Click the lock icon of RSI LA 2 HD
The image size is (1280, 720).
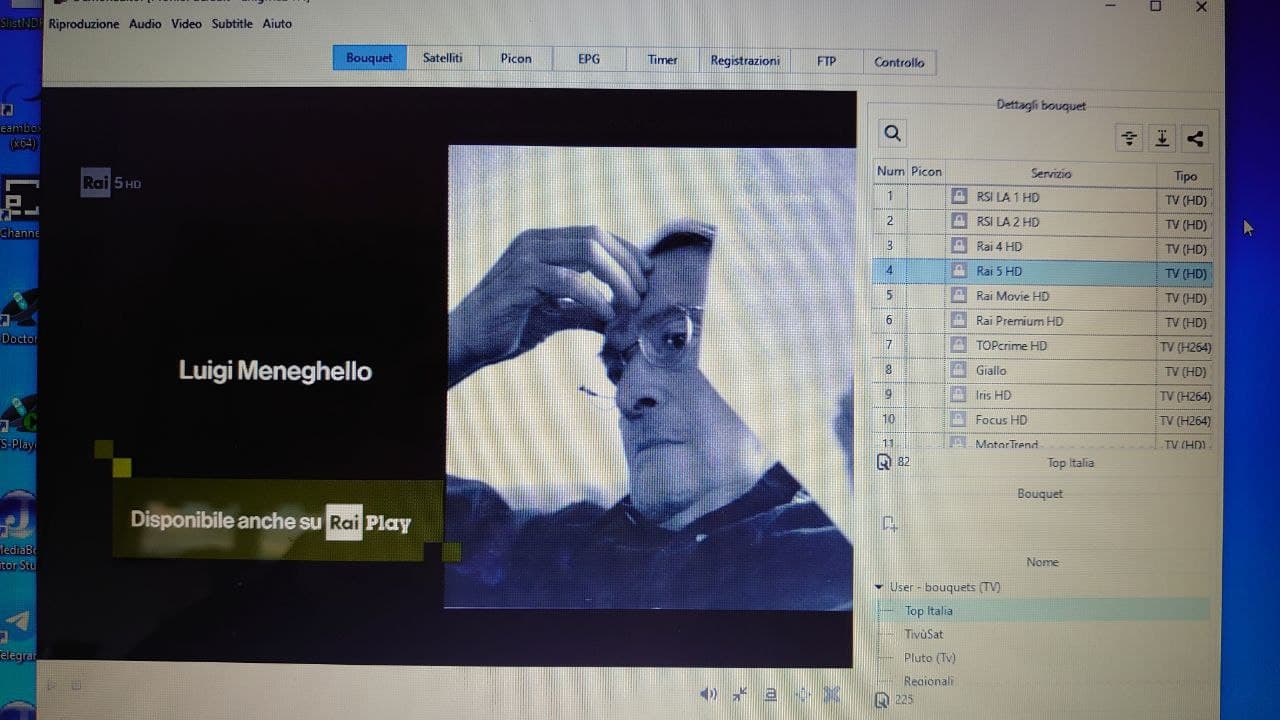(x=958, y=222)
